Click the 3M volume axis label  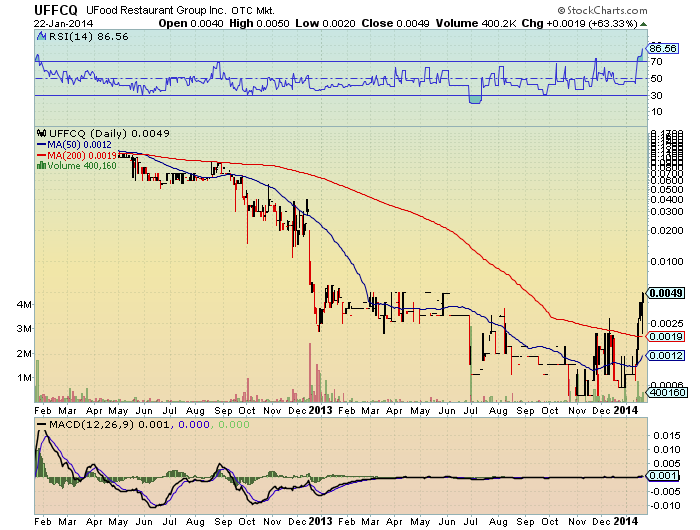25,329
